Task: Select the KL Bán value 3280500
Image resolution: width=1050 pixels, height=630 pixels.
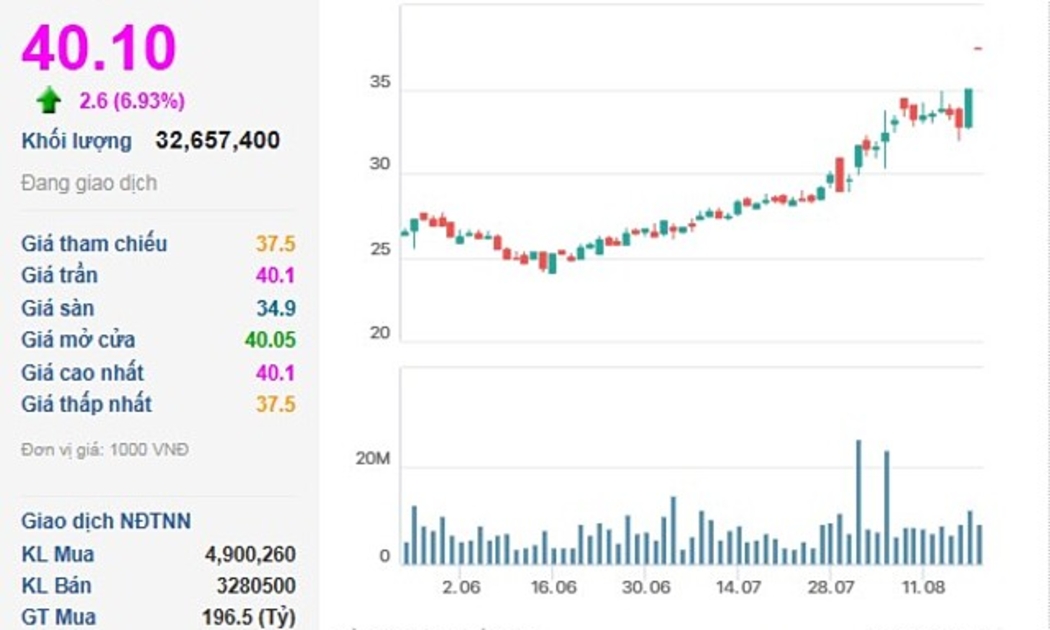Action: (256, 586)
